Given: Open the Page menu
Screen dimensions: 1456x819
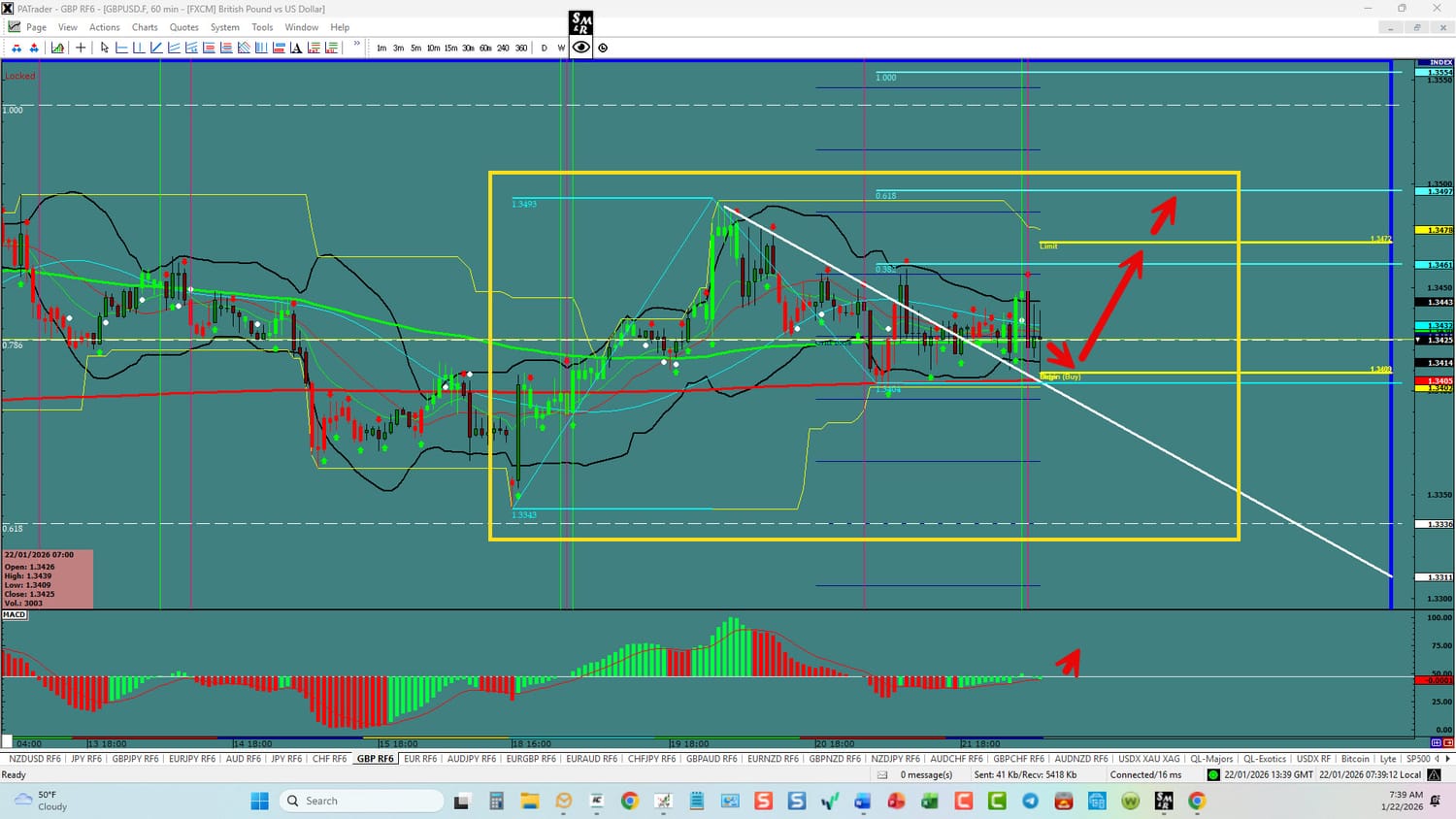Looking at the screenshot, I should coord(36,27).
